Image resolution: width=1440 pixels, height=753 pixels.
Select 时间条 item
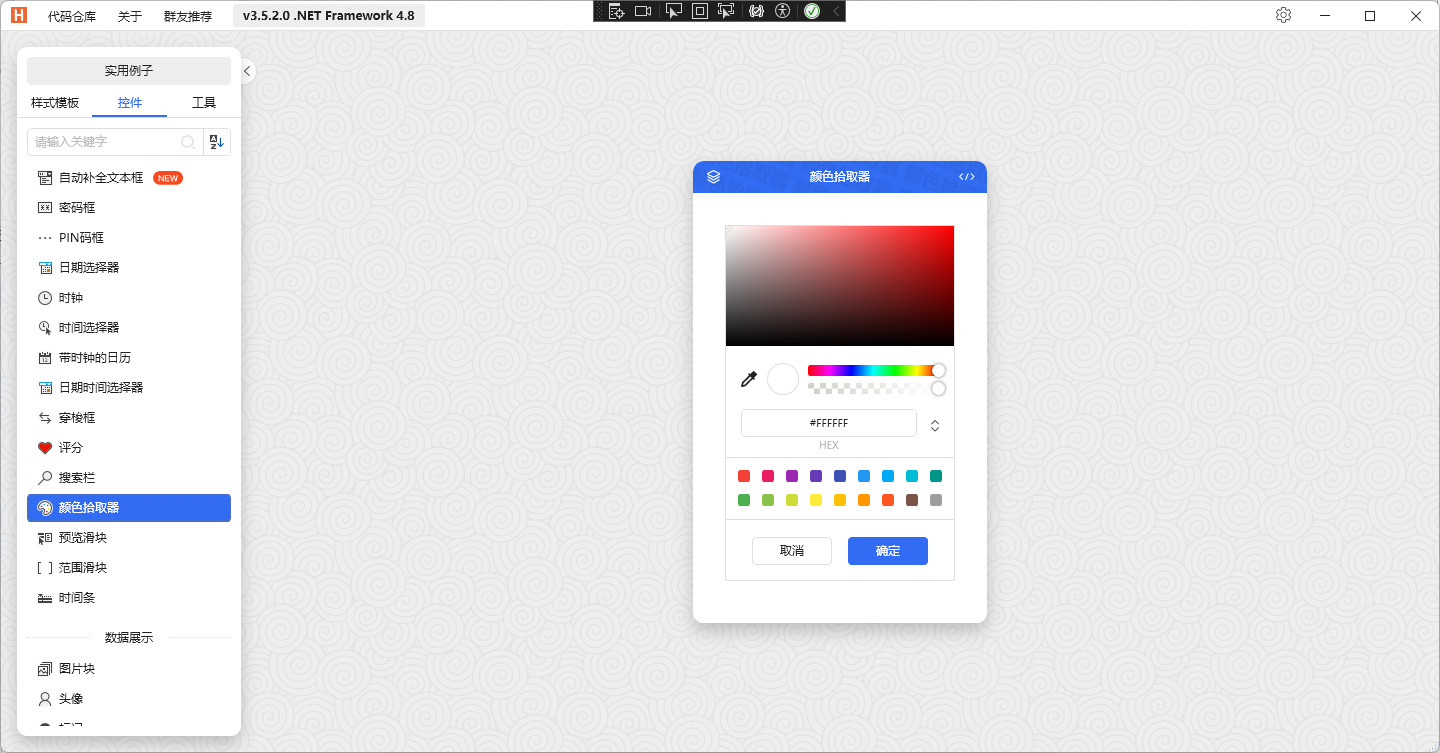click(129, 598)
